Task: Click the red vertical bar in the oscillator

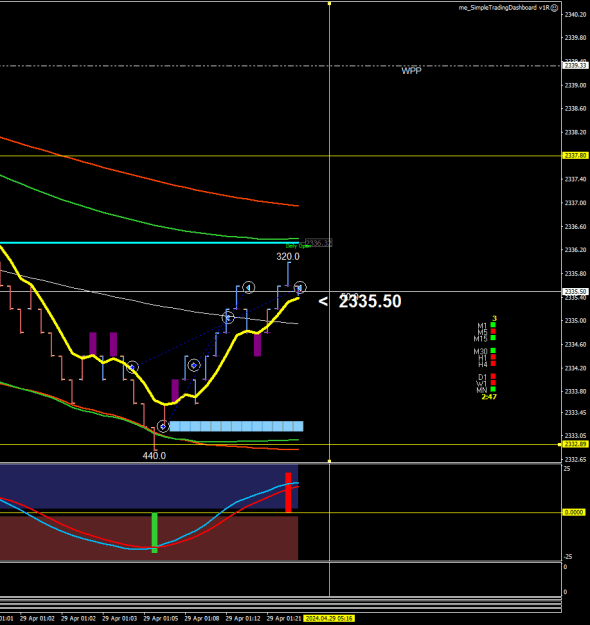Action: coord(288,492)
